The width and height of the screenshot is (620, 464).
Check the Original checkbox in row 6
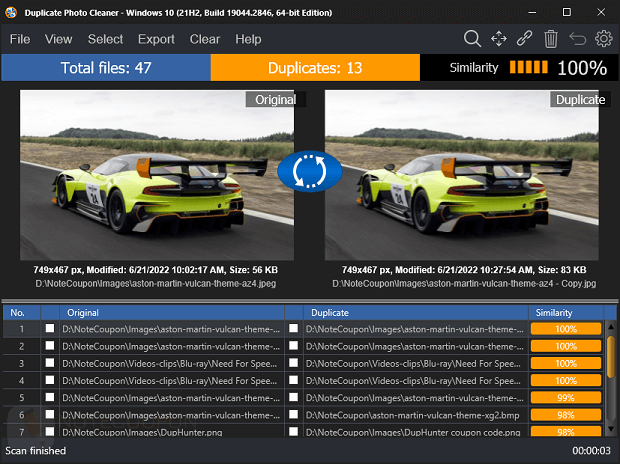(x=50, y=415)
